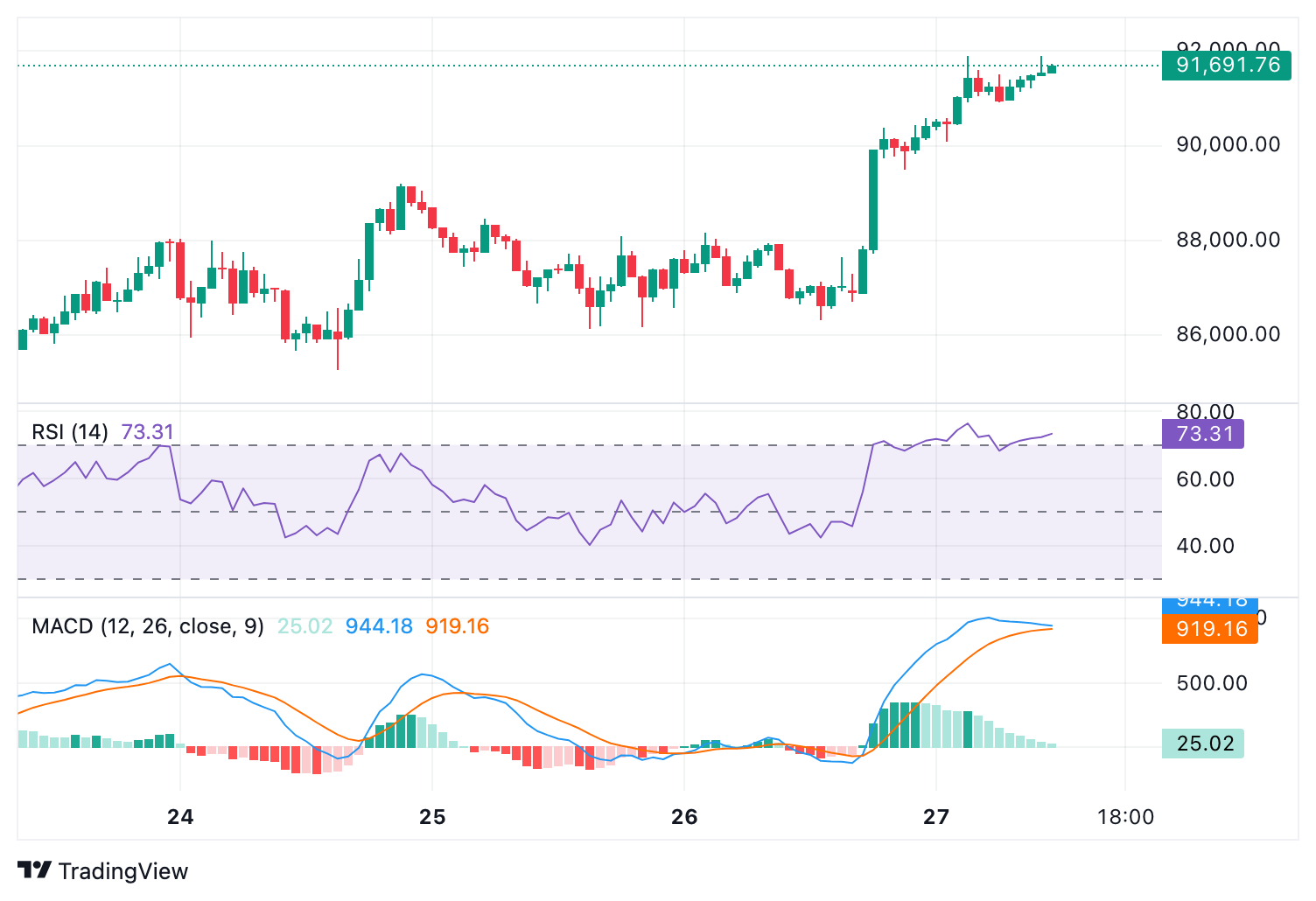Image resolution: width=1316 pixels, height=901 pixels.
Task: Click the TradingView logo icon
Action: coord(34,871)
